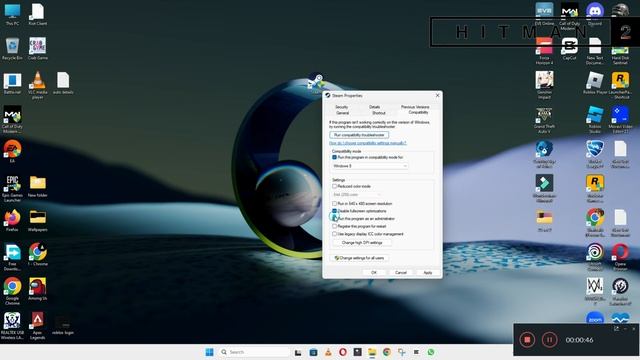The image size is (640, 360).
Task: Open Opera from the taskbar
Action: (342, 352)
